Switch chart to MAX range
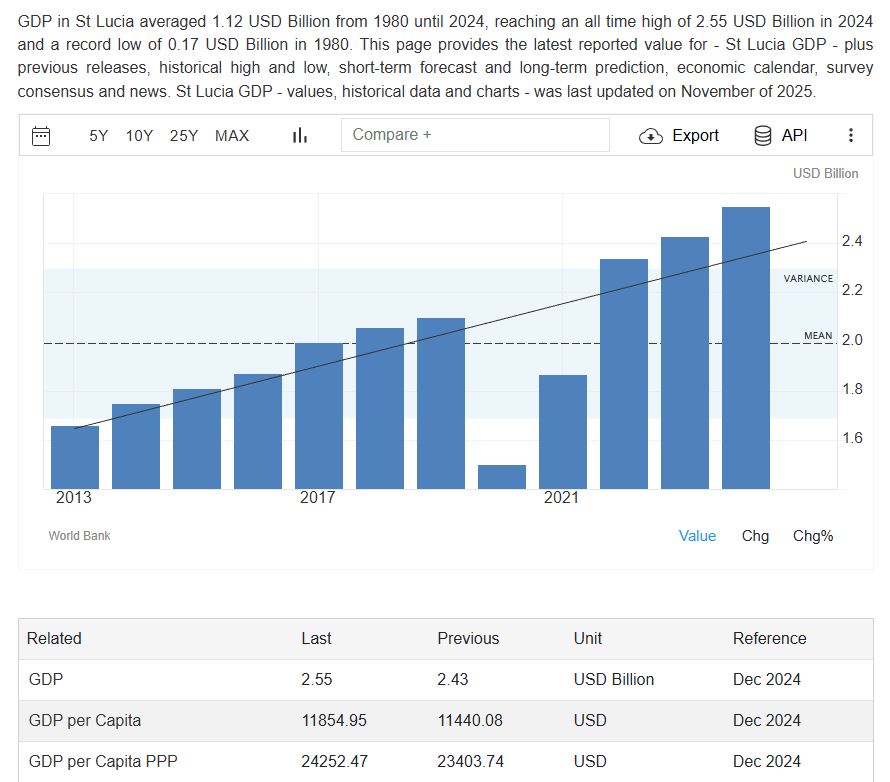 tap(232, 136)
